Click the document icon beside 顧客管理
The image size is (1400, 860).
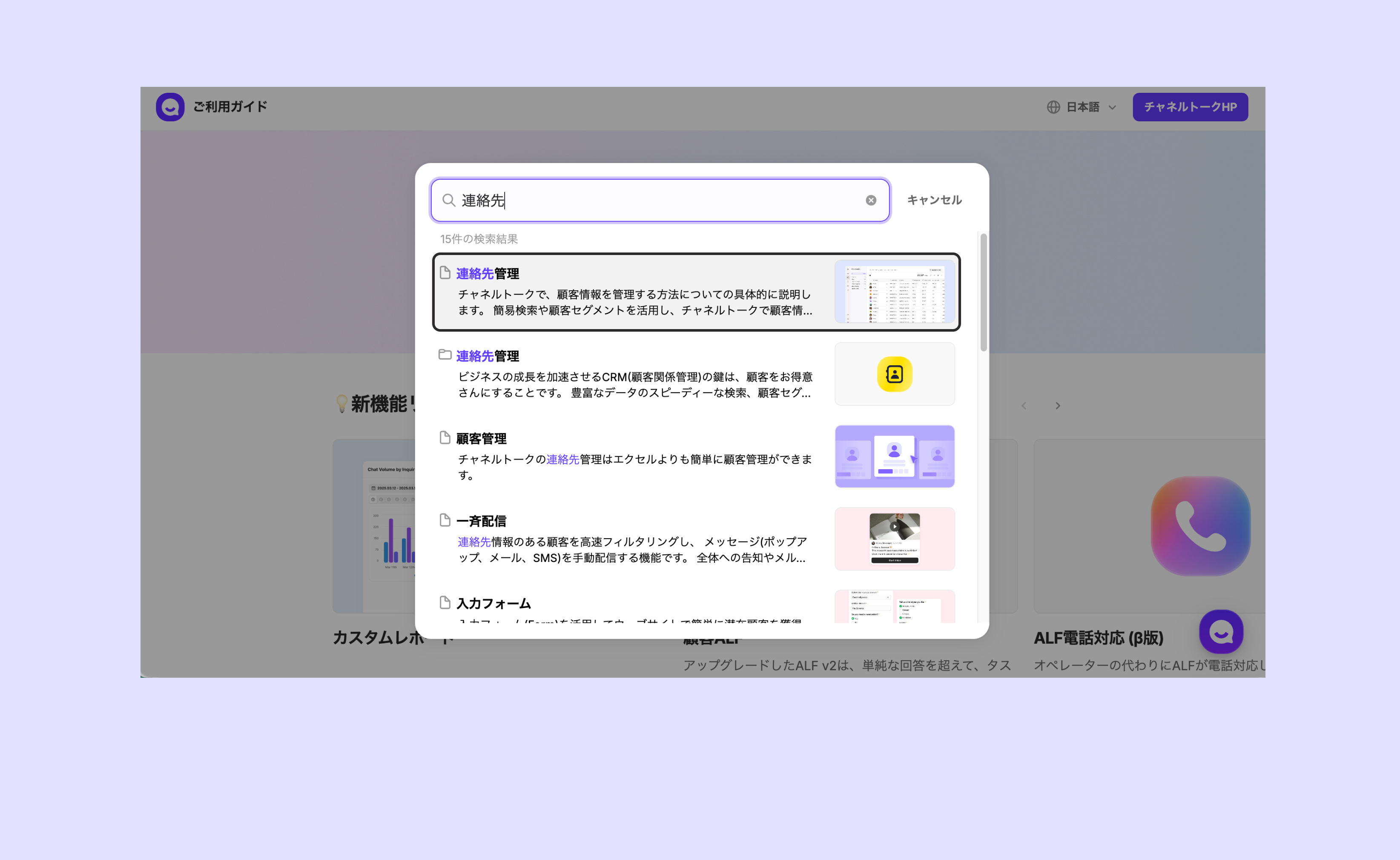[445, 437]
